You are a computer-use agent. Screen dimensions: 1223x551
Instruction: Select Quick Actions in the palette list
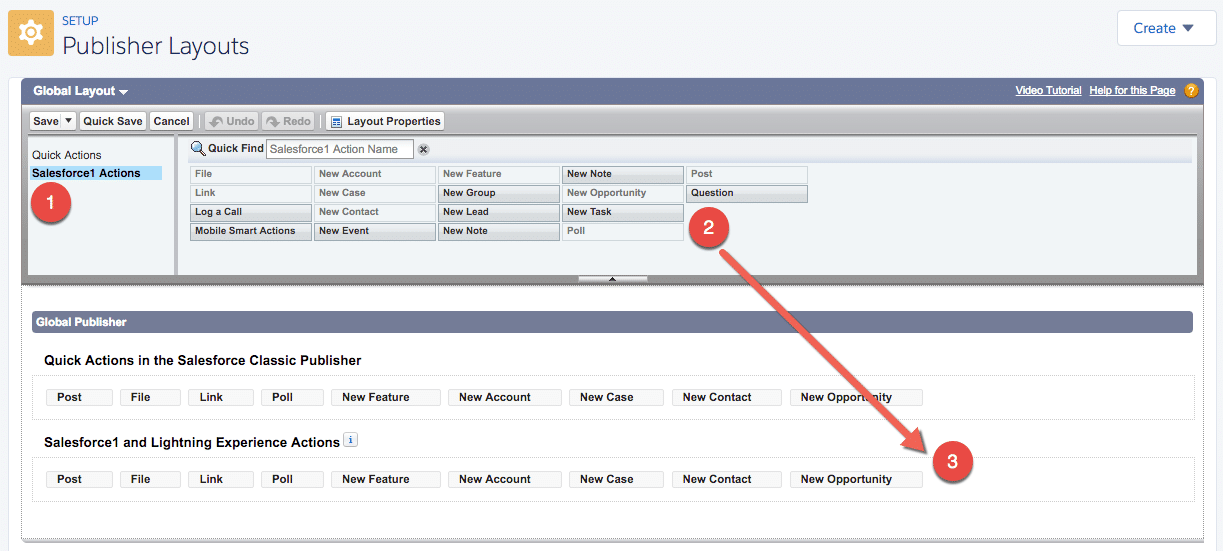coord(67,155)
